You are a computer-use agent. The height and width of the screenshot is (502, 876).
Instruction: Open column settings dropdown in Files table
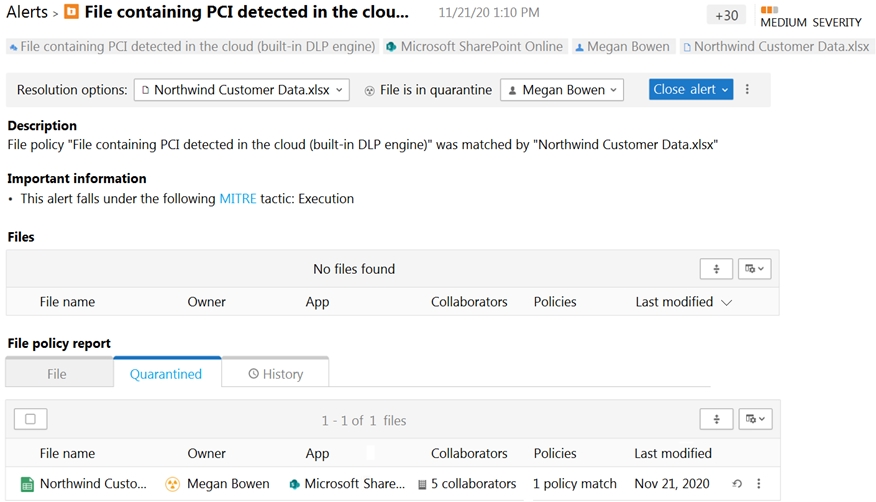pos(754,269)
